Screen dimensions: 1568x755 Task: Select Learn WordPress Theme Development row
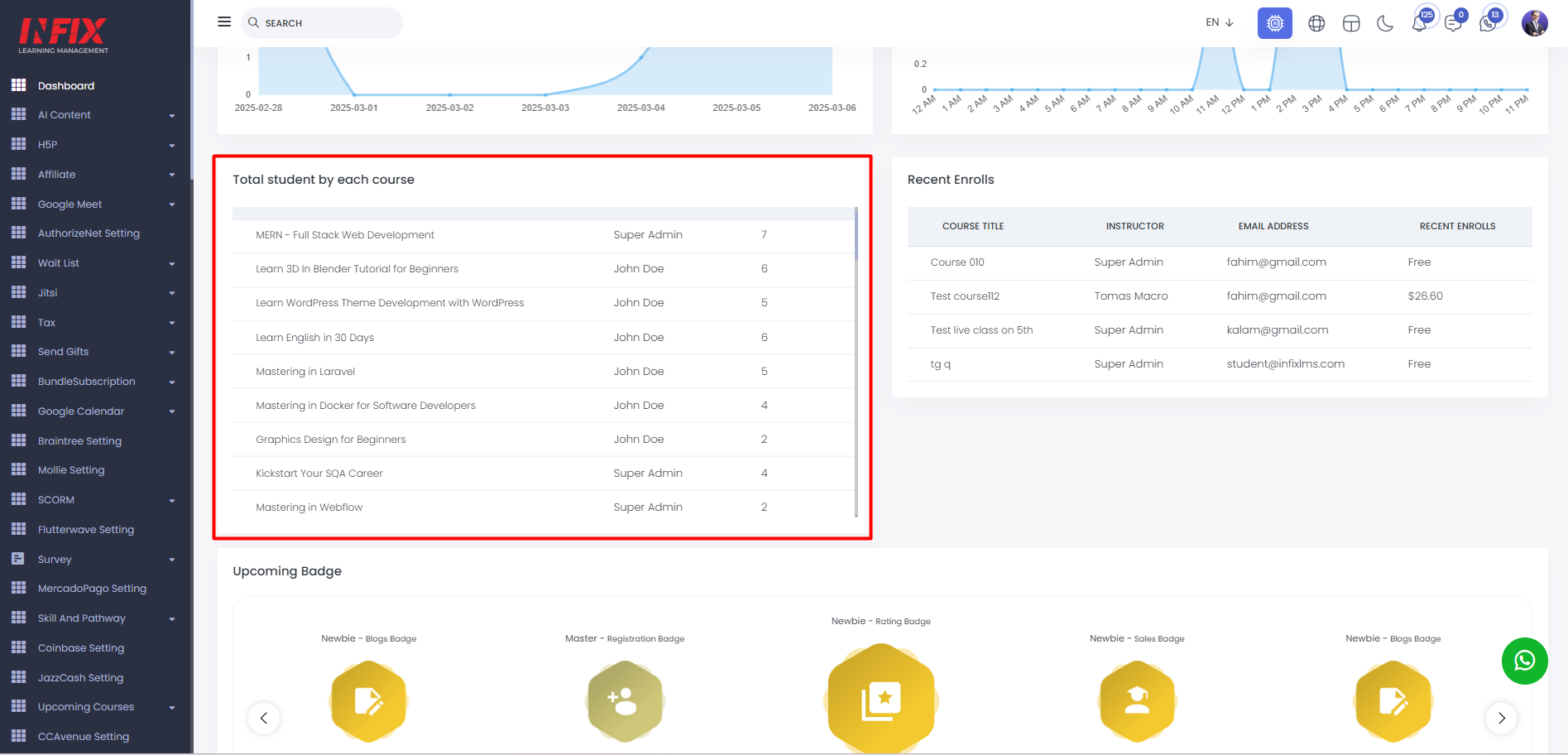[543, 303]
